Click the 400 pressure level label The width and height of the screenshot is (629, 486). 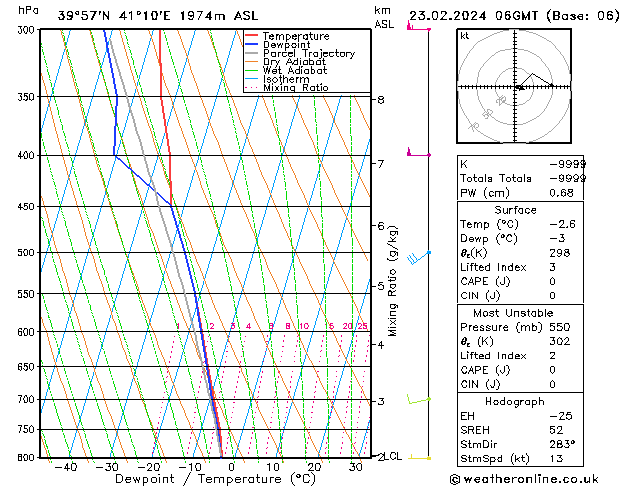pos(28,156)
